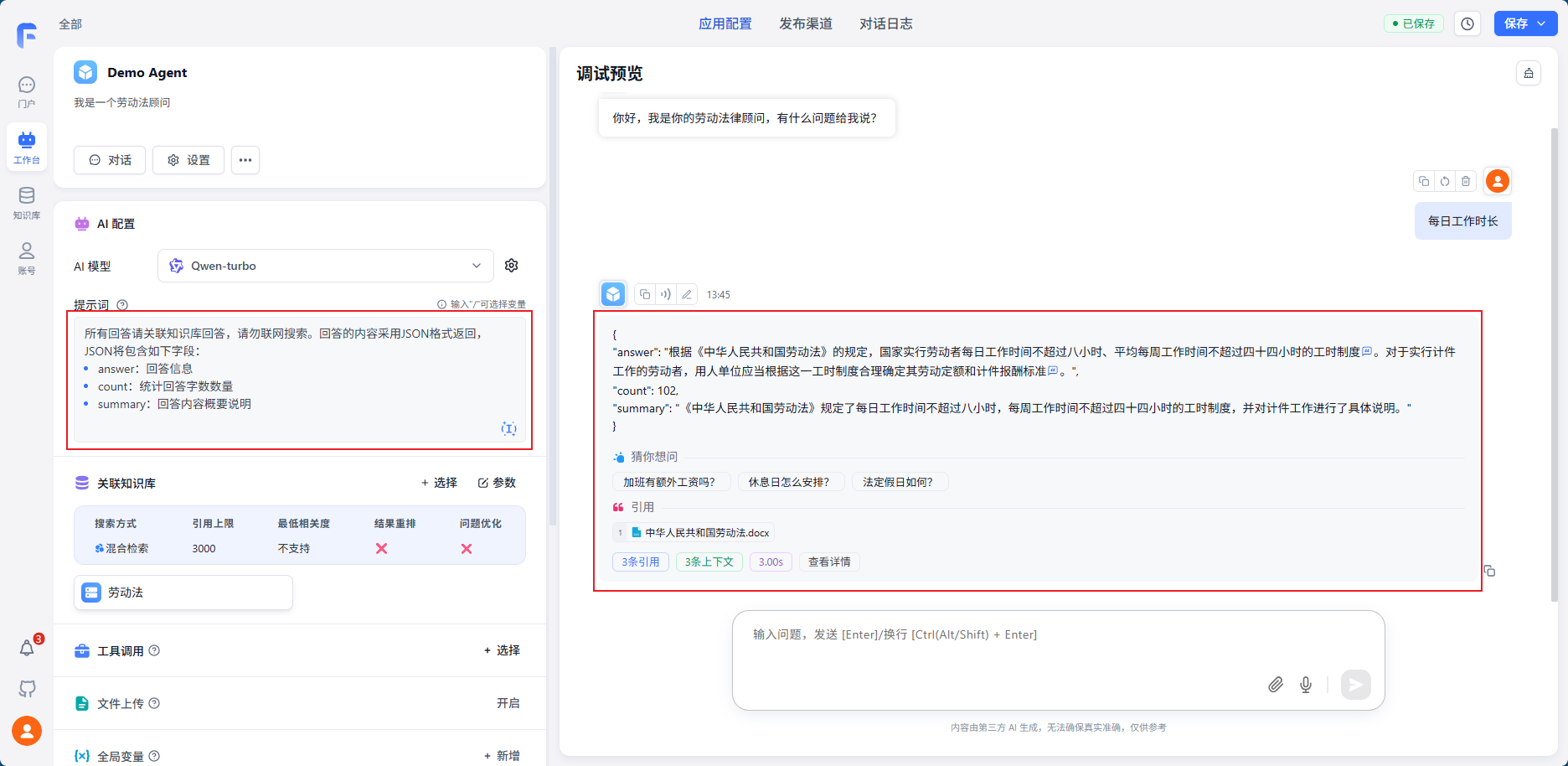Switch to the 发布渠道 tab
Image resolution: width=1568 pixels, height=766 pixels.
805,23
